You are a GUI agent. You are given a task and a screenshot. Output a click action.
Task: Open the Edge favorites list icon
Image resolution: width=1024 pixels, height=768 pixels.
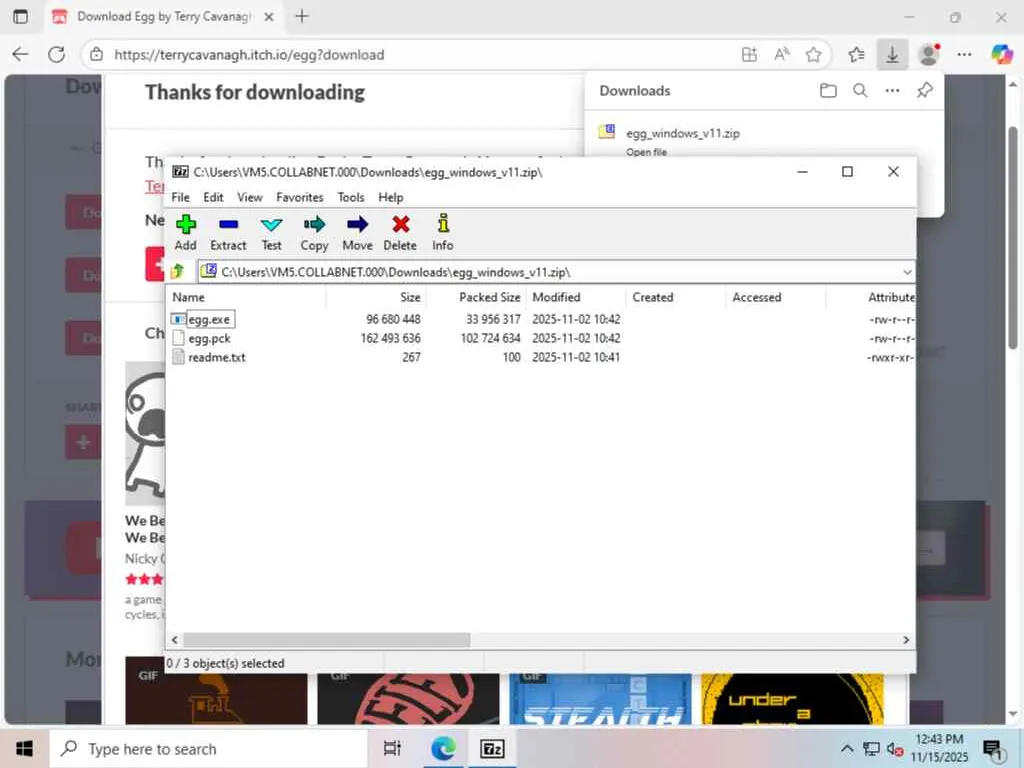point(856,55)
